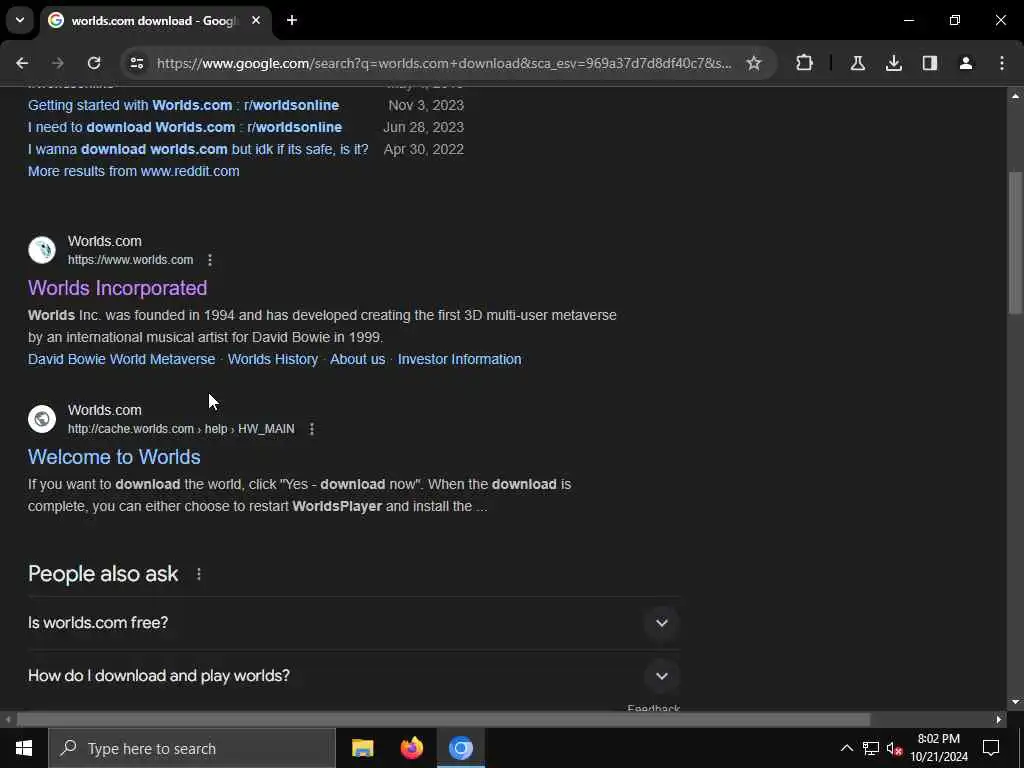Open a new tab with plus button

(x=292, y=20)
